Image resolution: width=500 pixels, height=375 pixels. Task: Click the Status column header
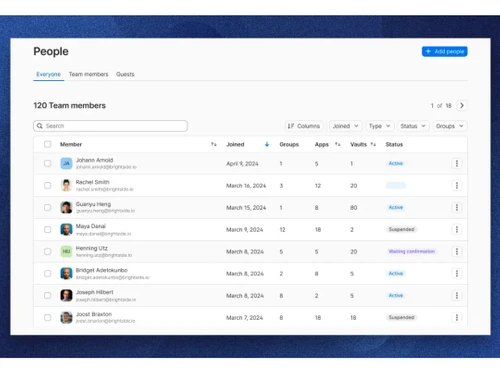coord(394,144)
